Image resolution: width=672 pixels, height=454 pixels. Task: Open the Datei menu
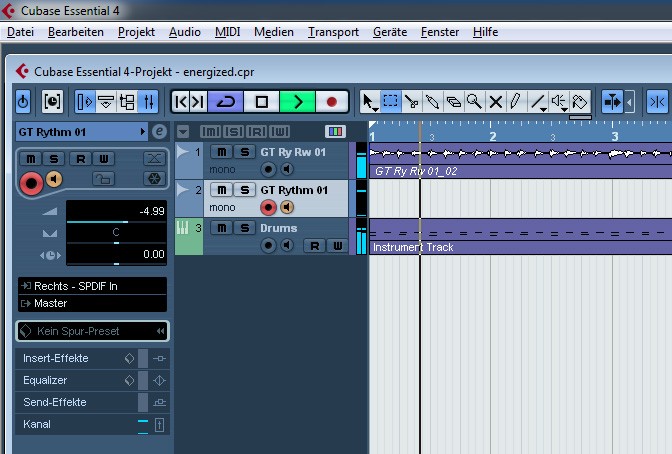(21, 32)
